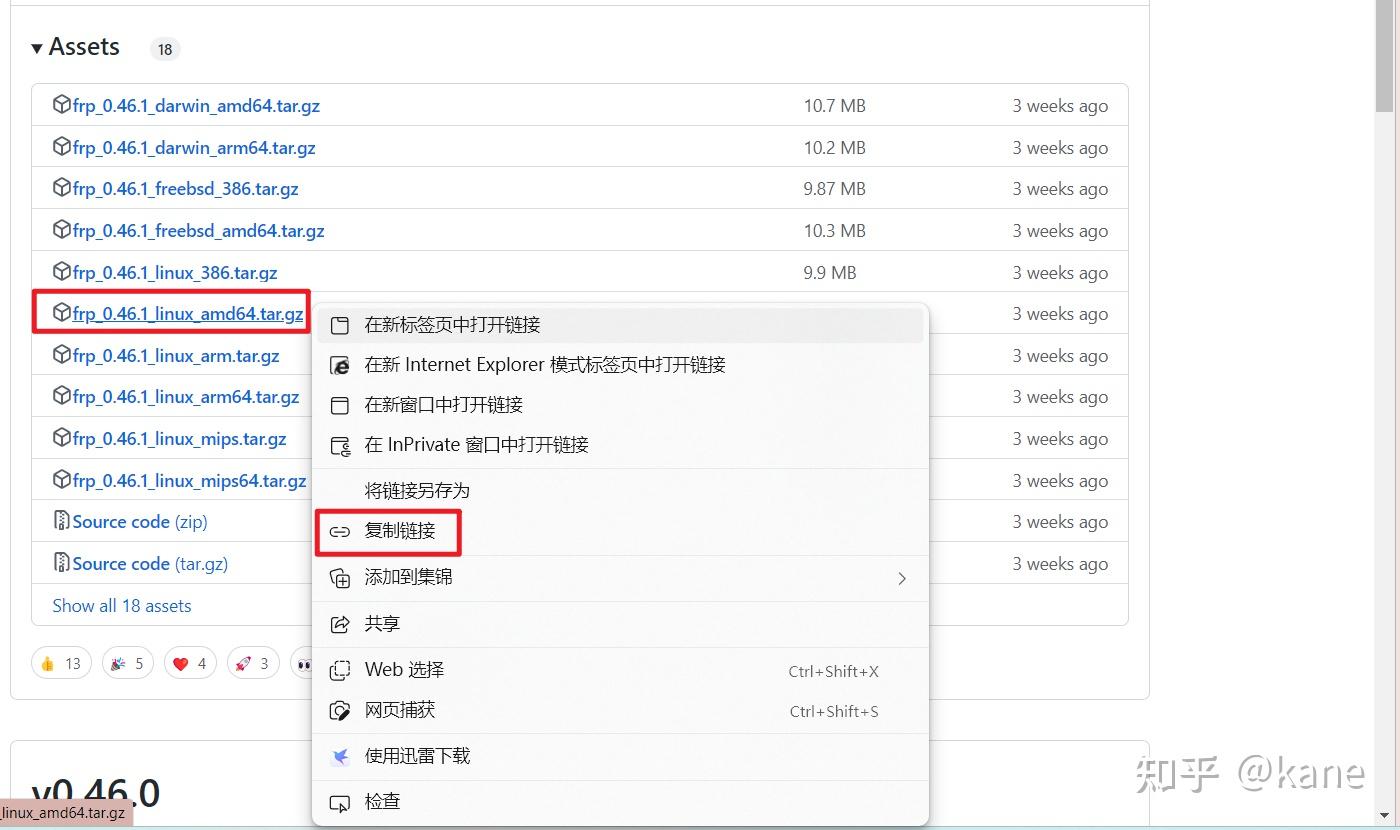Viewport: 1400px width, 830px height.
Task: Click the 网页捕获 web capture icon
Action: [x=340, y=710]
